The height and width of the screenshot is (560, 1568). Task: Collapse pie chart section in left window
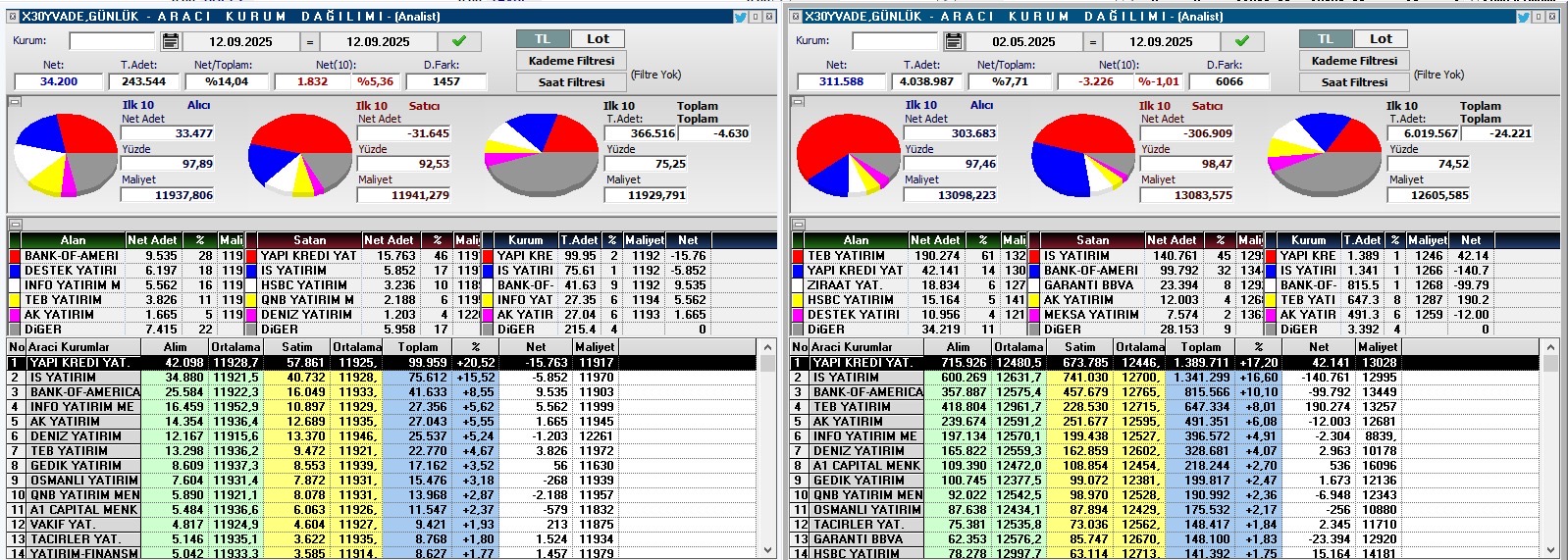coord(14,101)
